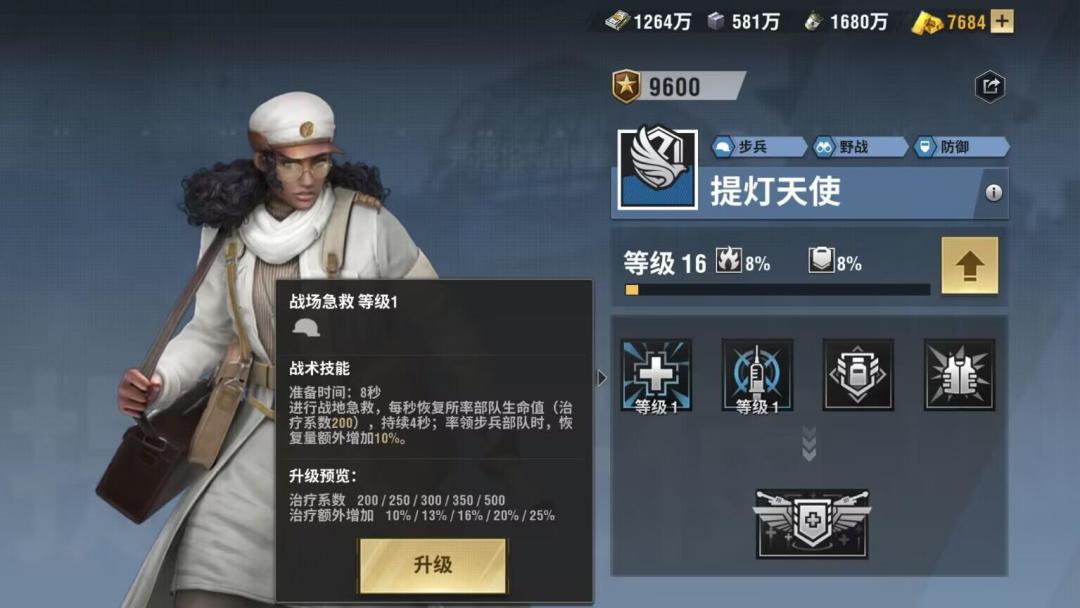The image size is (1080, 608).
Task: Click the armor 8% defense bonus icon
Action: coord(821,260)
